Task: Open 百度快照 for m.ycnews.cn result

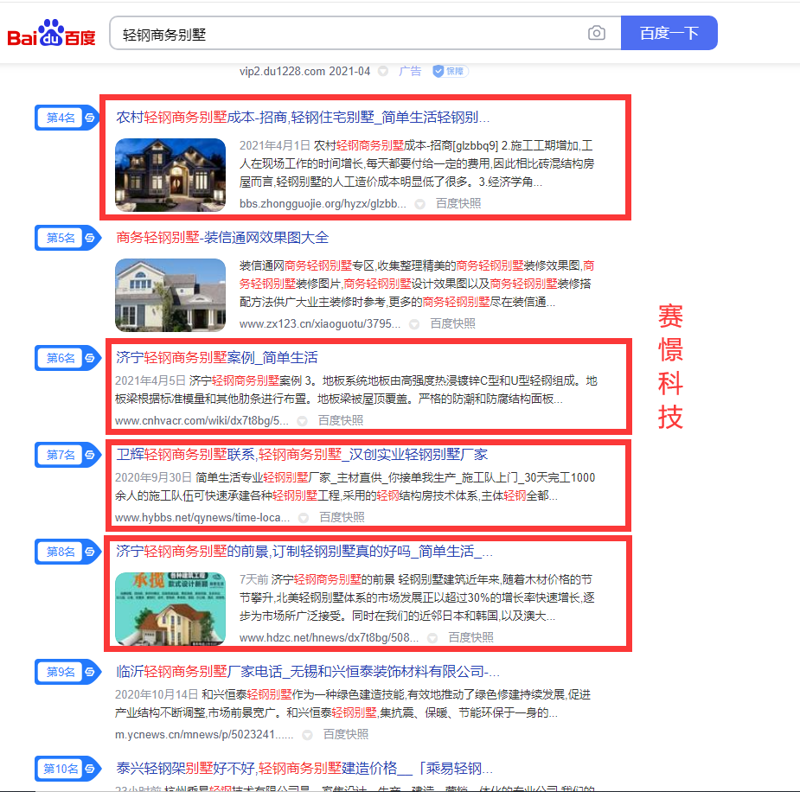Action: tap(345, 734)
